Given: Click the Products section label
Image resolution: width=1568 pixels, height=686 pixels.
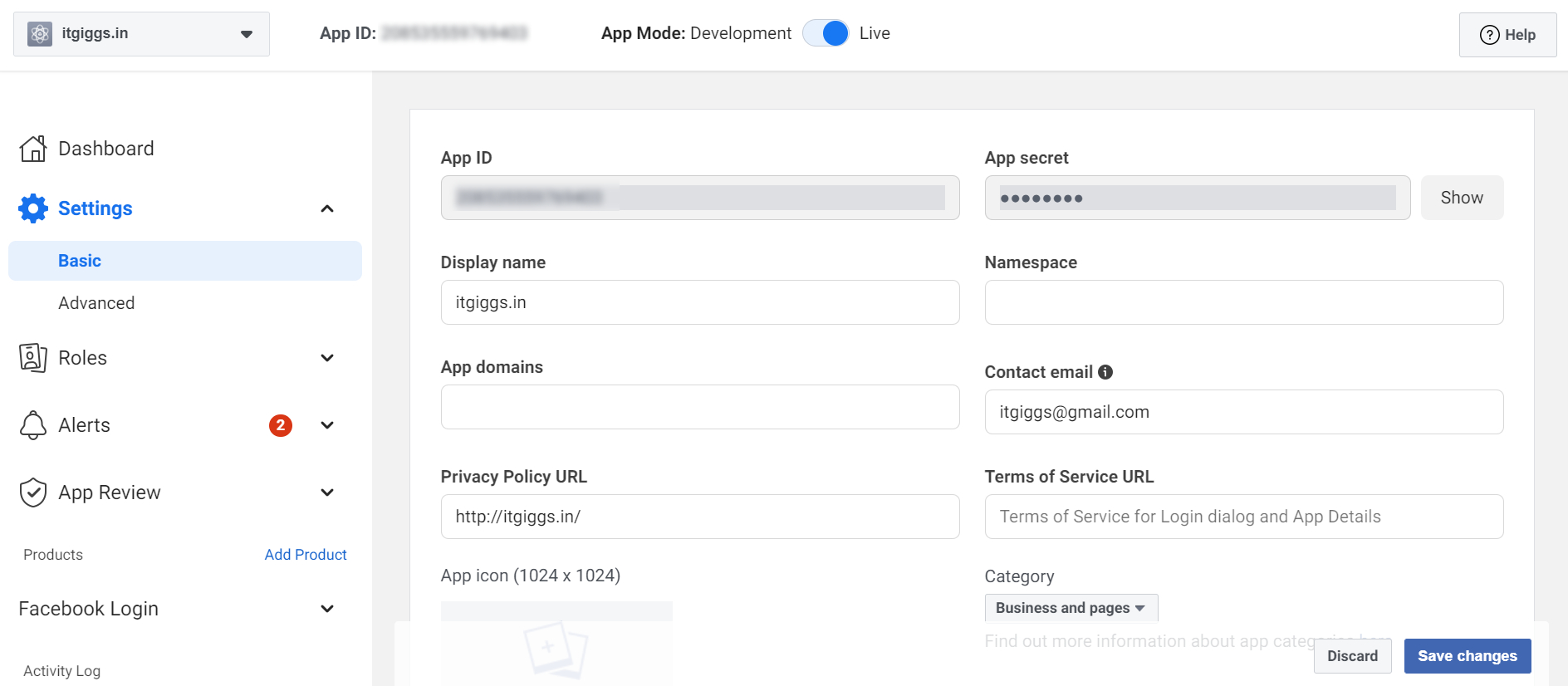Looking at the screenshot, I should click(53, 555).
